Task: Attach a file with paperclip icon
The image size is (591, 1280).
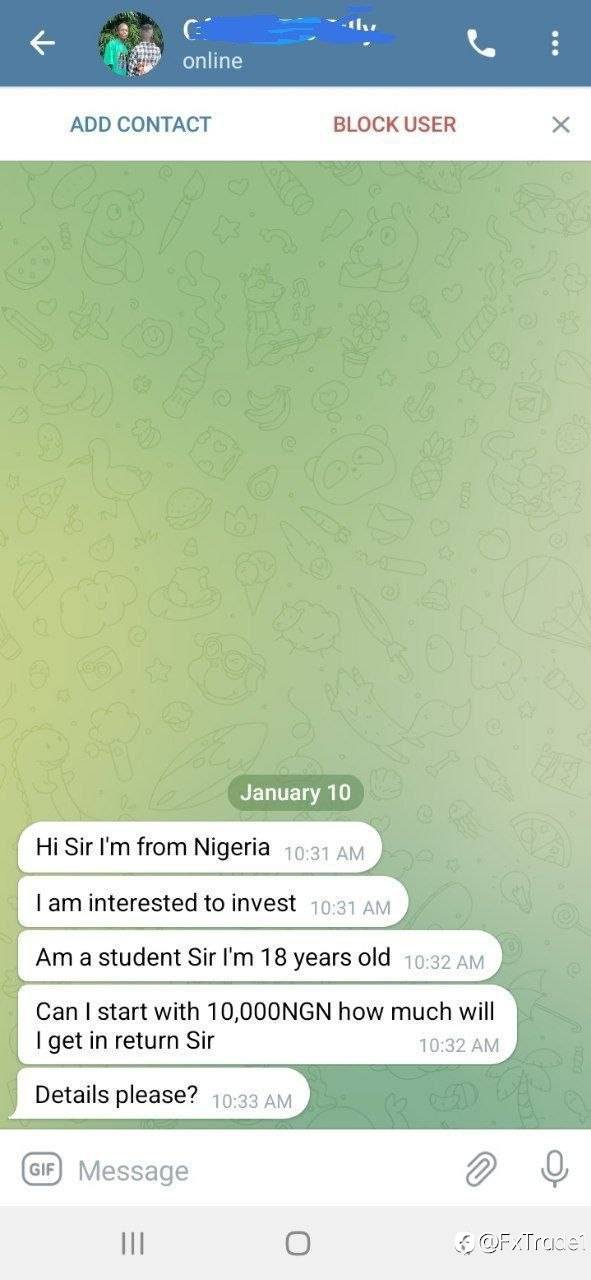Action: [x=481, y=1168]
